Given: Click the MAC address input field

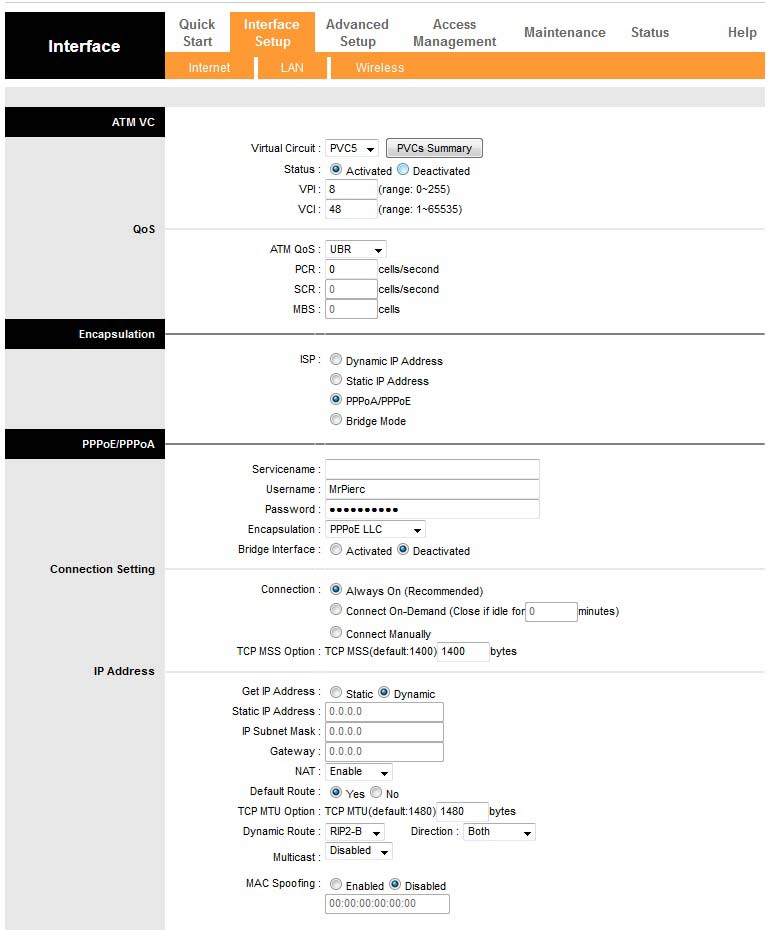Looking at the screenshot, I should [387, 904].
